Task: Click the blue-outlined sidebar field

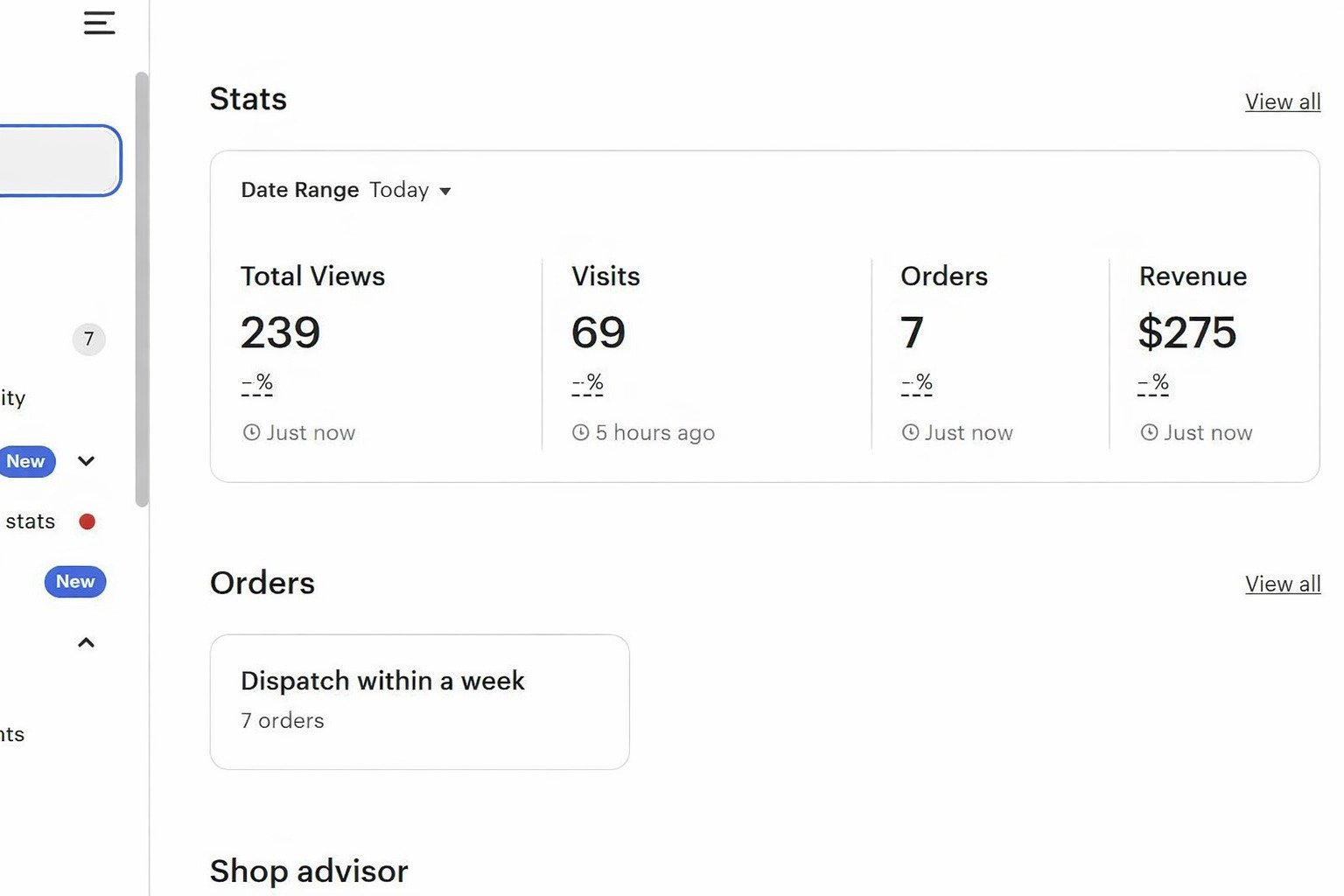Action: 58,161
